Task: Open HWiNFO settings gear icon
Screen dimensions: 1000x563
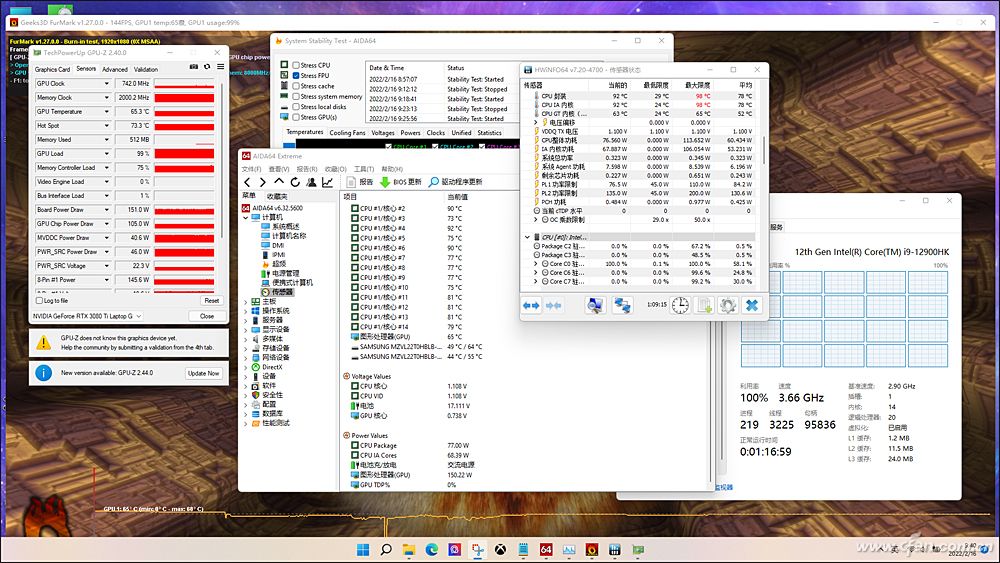Action: [x=728, y=305]
